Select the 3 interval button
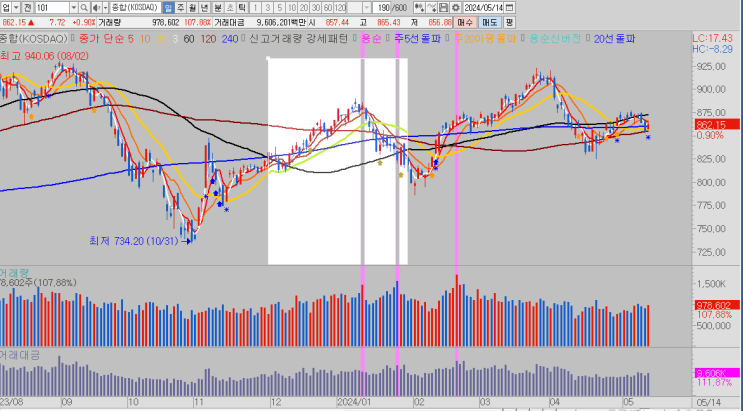The height and width of the screenshot is (411, 743). 268,8
